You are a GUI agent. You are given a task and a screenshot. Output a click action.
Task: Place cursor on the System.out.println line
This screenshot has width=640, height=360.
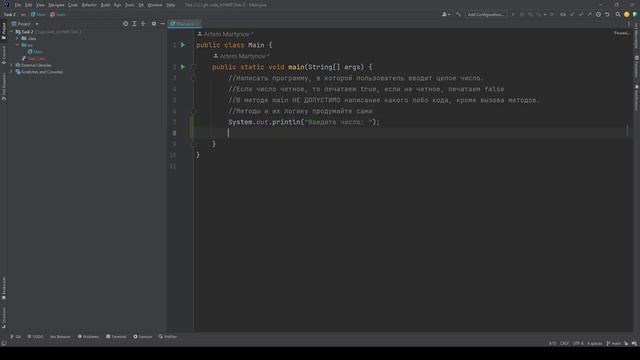304,122
